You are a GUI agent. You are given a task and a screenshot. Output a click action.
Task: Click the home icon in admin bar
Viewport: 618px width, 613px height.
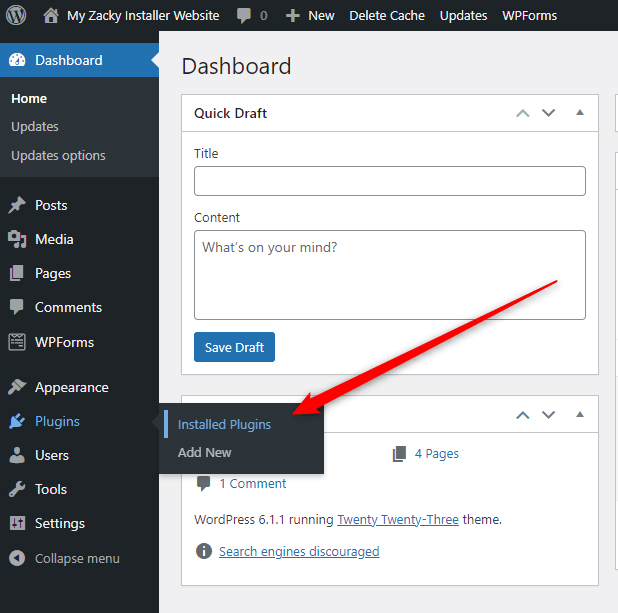[x=51, y=16]
